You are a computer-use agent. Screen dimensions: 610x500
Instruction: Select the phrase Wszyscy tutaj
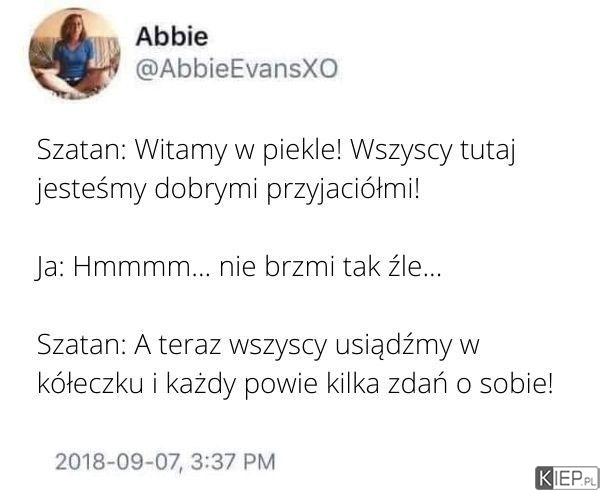433,151
